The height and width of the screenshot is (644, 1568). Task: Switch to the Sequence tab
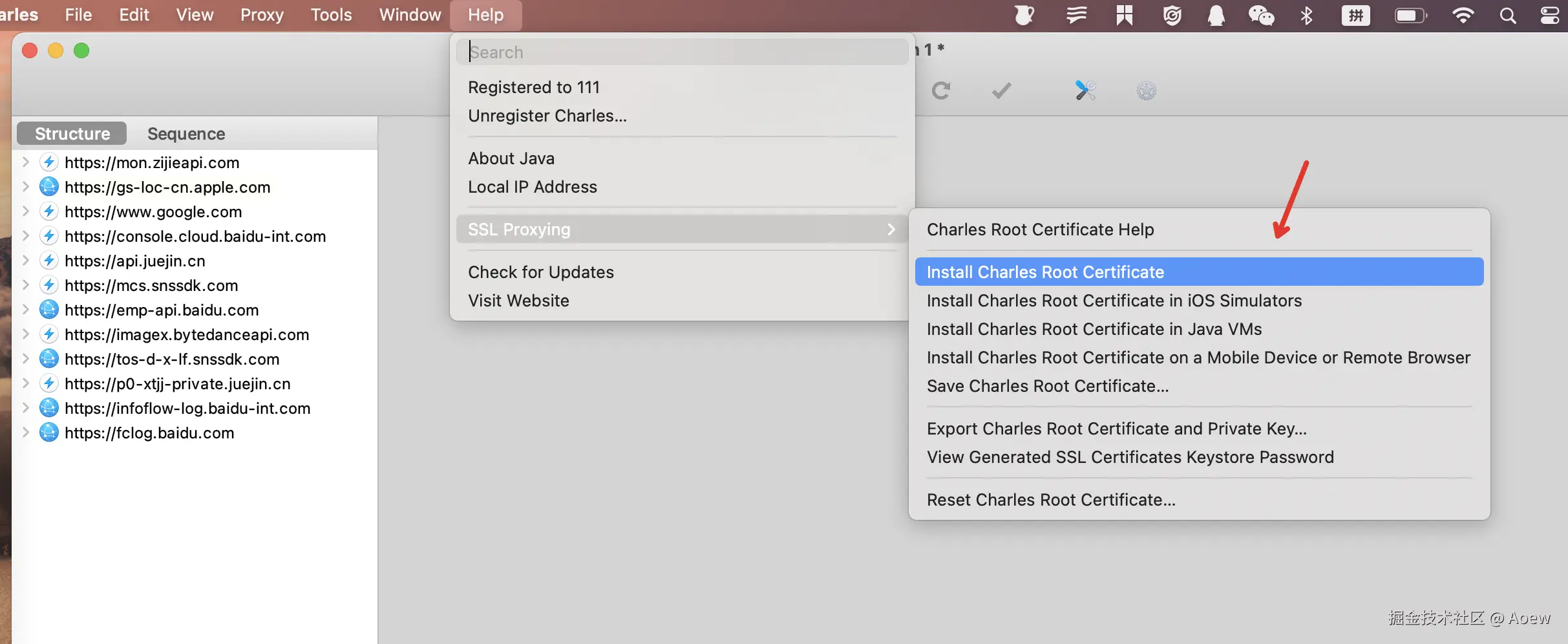click(186, 134)
